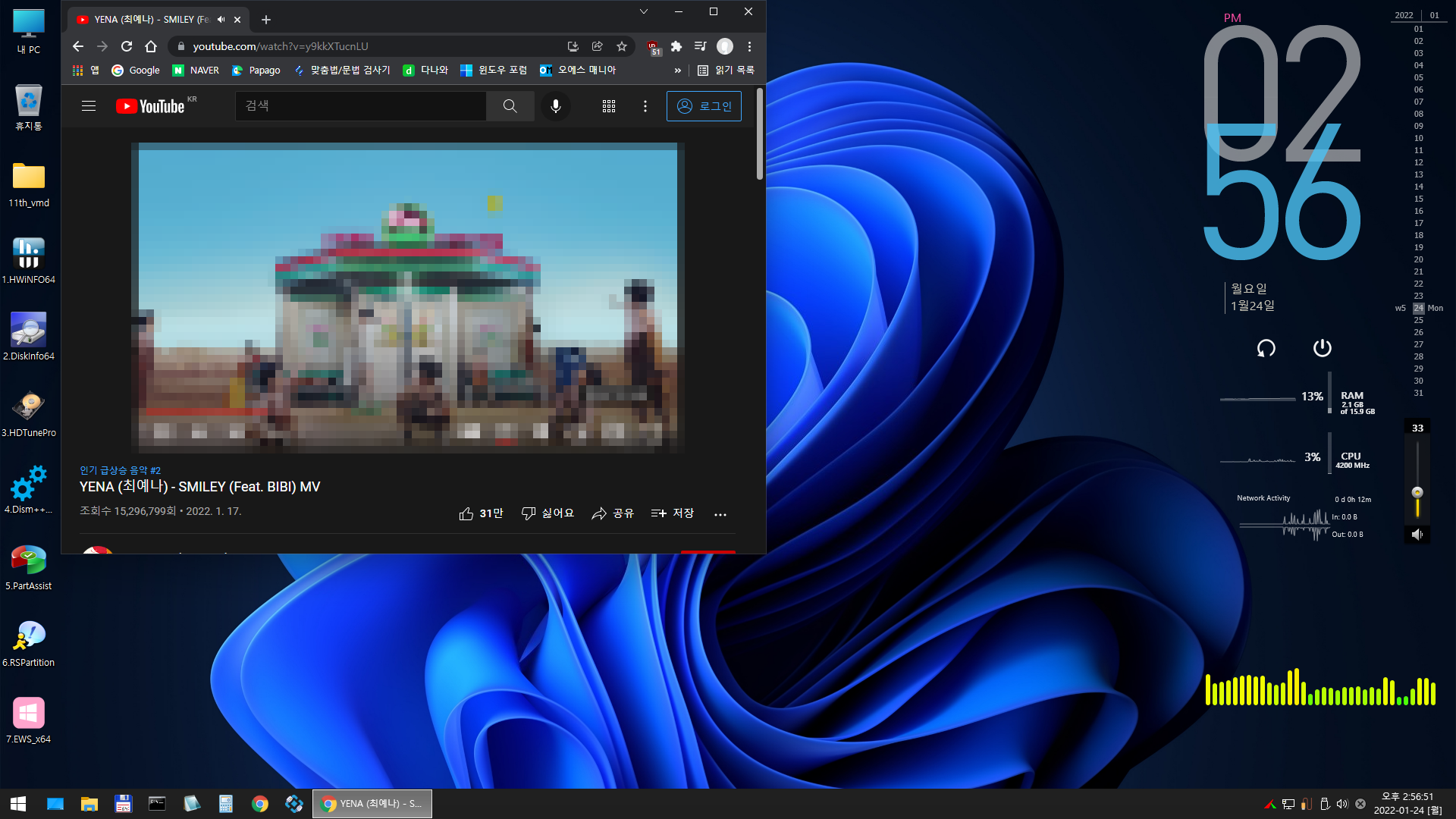Like the video with 31만 thumbs up

click(481, 513)
